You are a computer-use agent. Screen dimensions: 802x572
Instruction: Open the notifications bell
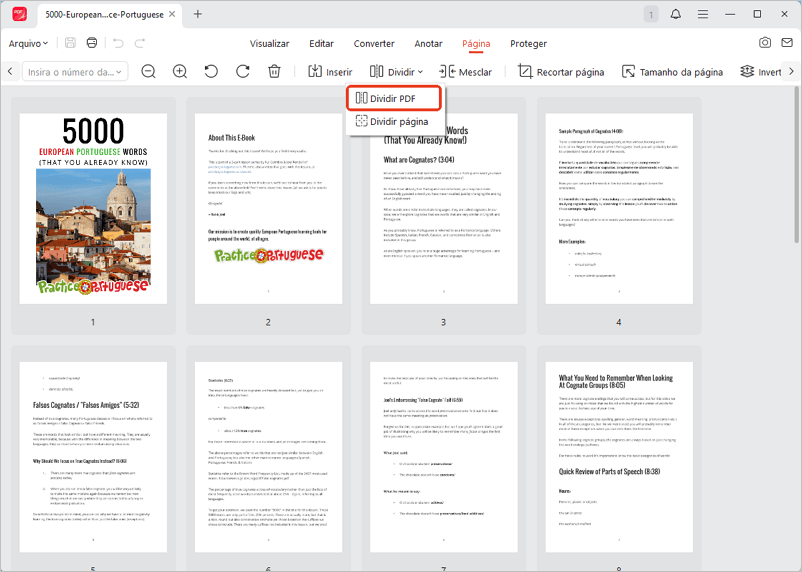coord(676,14)
